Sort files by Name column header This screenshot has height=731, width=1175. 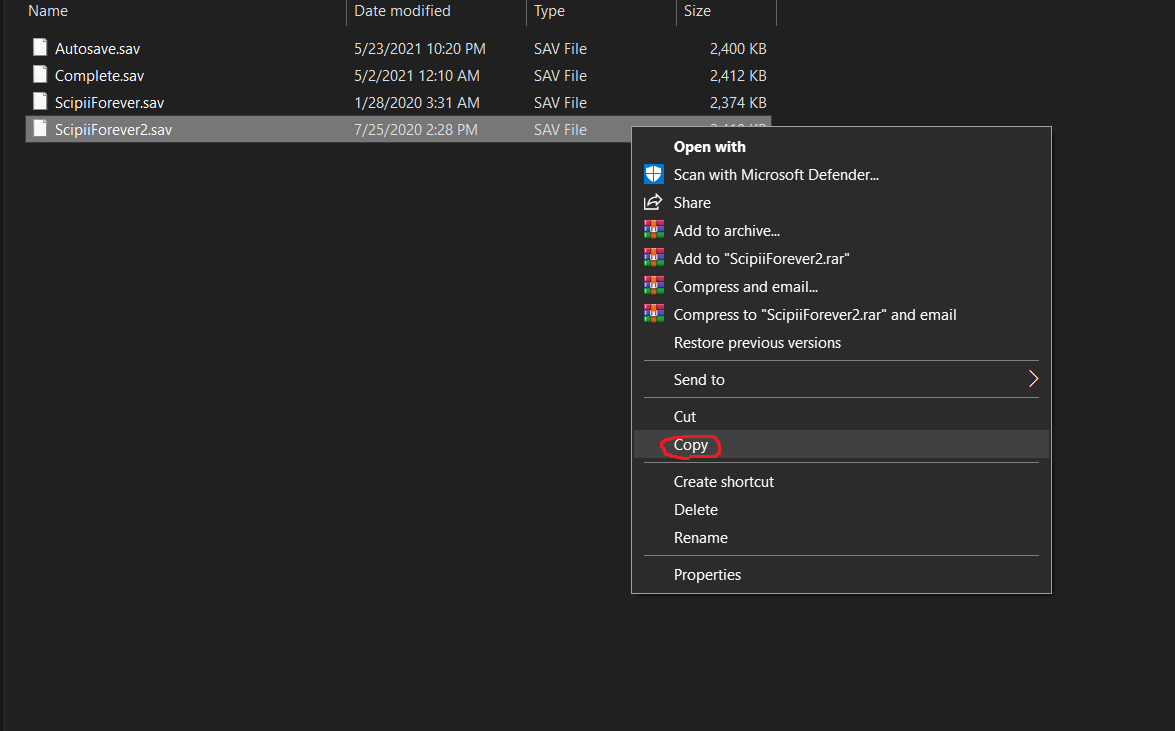(x=48, y=11)
